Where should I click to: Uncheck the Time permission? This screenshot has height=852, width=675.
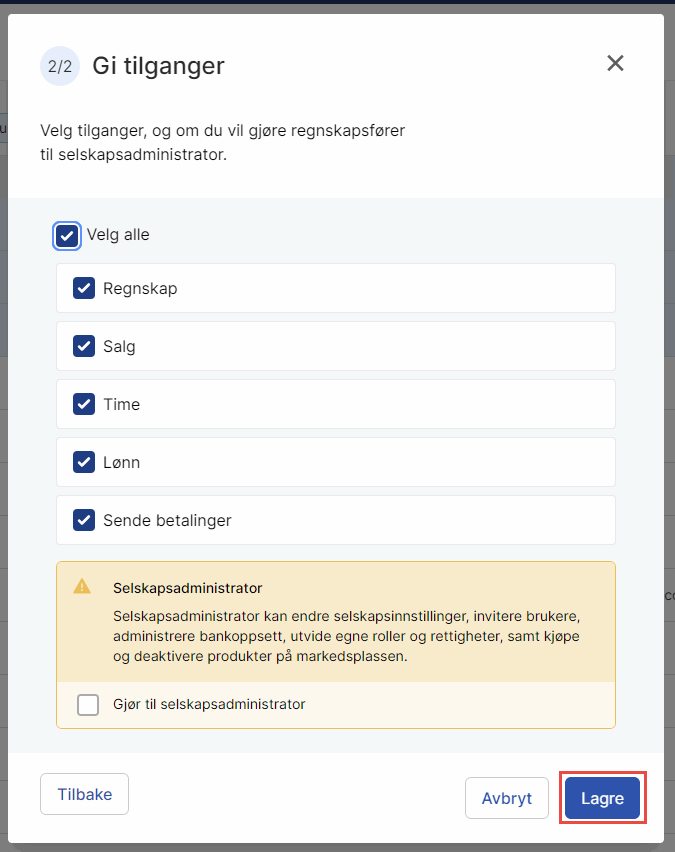(85, 404)
